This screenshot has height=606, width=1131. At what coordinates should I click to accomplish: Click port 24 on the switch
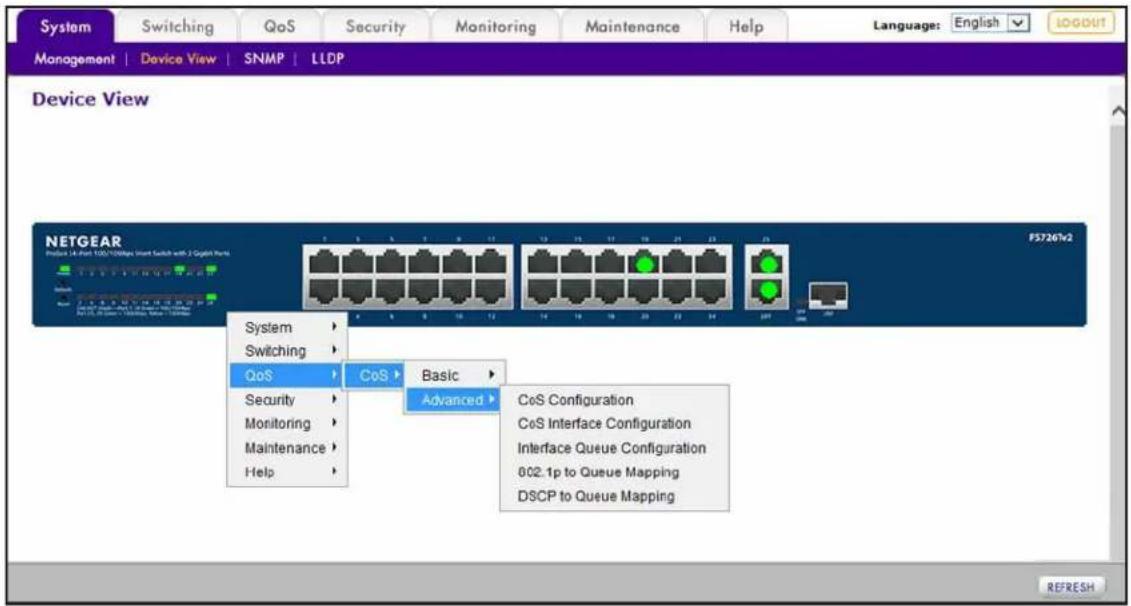pyautogui.click(x=710, y=291)
